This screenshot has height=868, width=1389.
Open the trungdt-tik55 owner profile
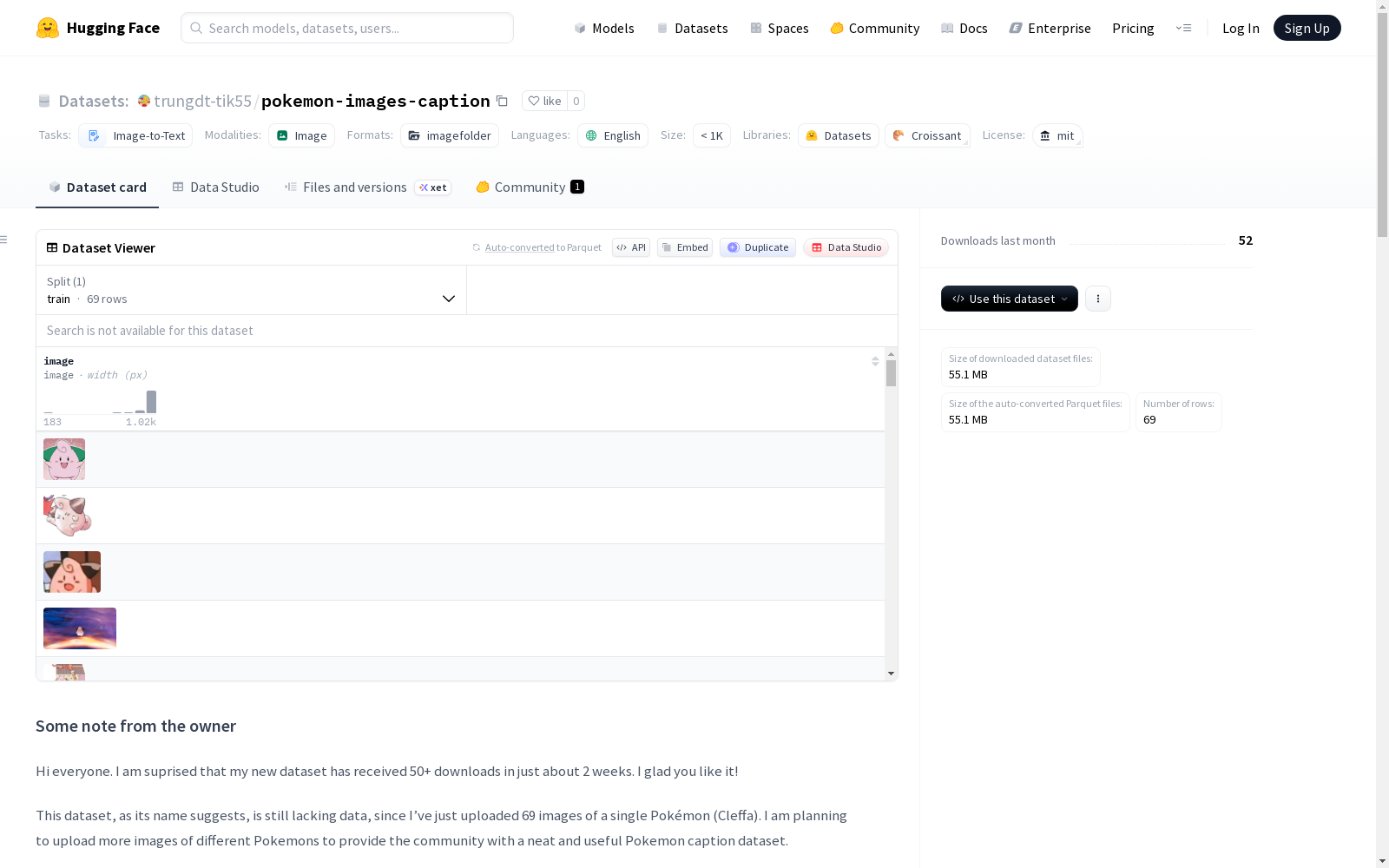(202, 101)
